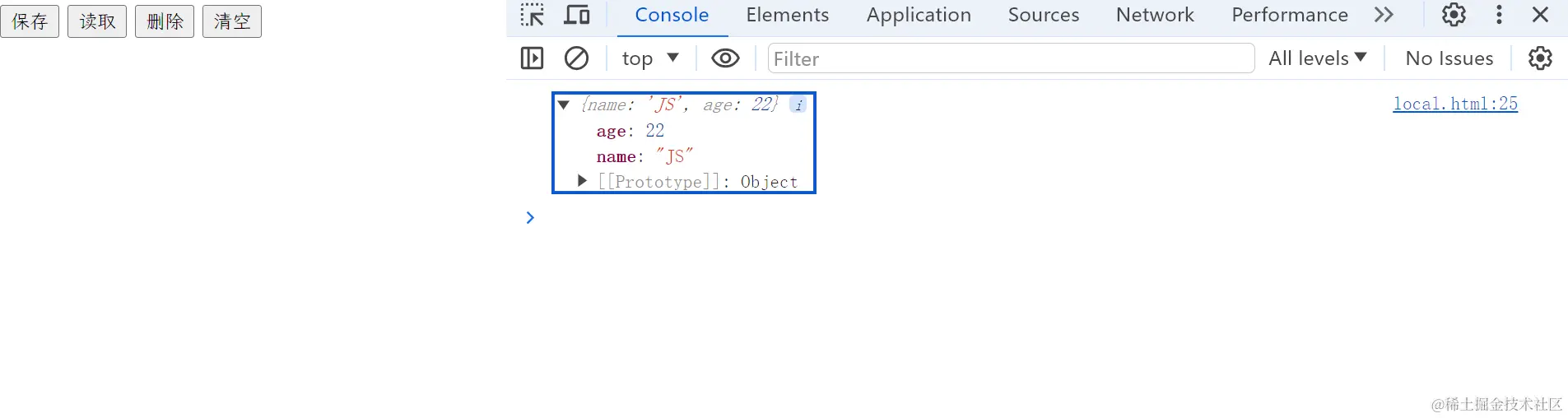Screen dimensions: 1568x418
Task: Close the DevTools panel
Action: coord(1541,15)
